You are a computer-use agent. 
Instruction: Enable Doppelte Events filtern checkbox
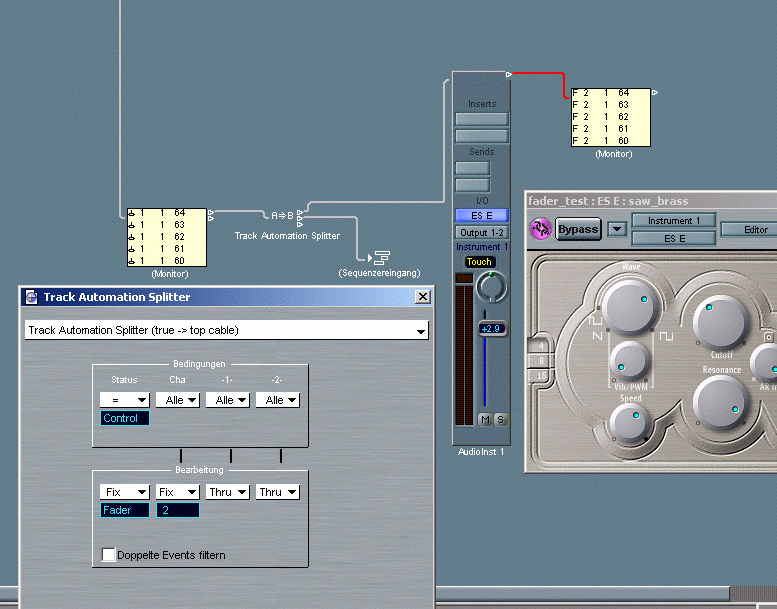coord(109,554)
